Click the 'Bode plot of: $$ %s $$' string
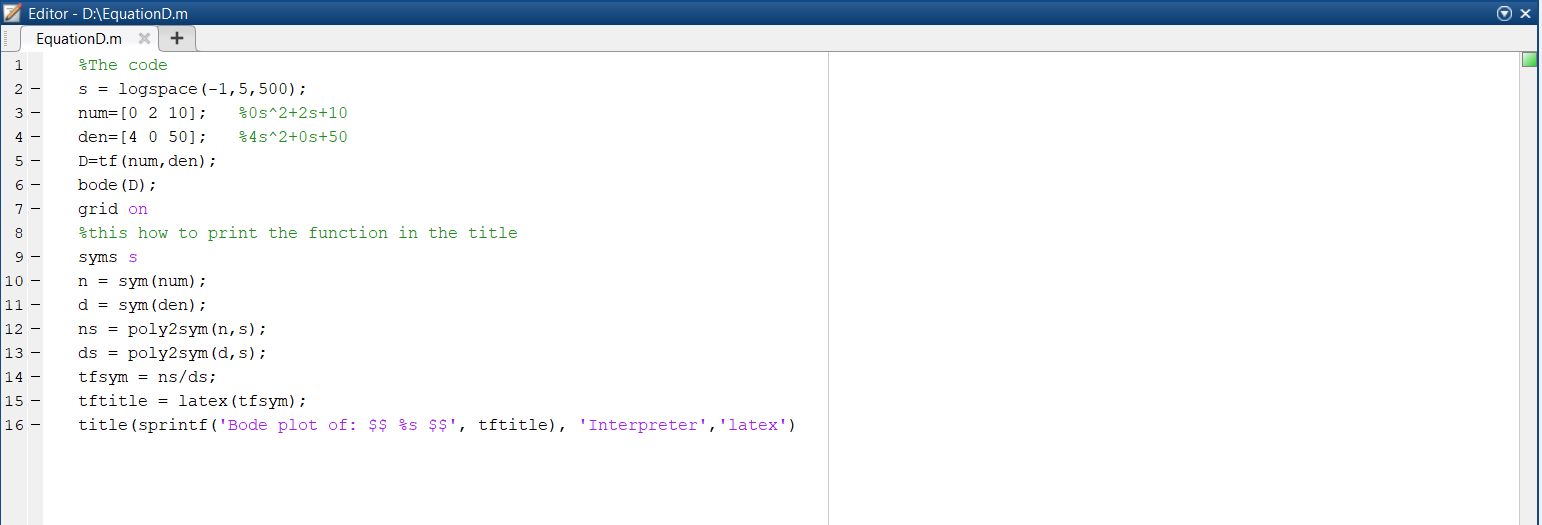 pos(338,425)
